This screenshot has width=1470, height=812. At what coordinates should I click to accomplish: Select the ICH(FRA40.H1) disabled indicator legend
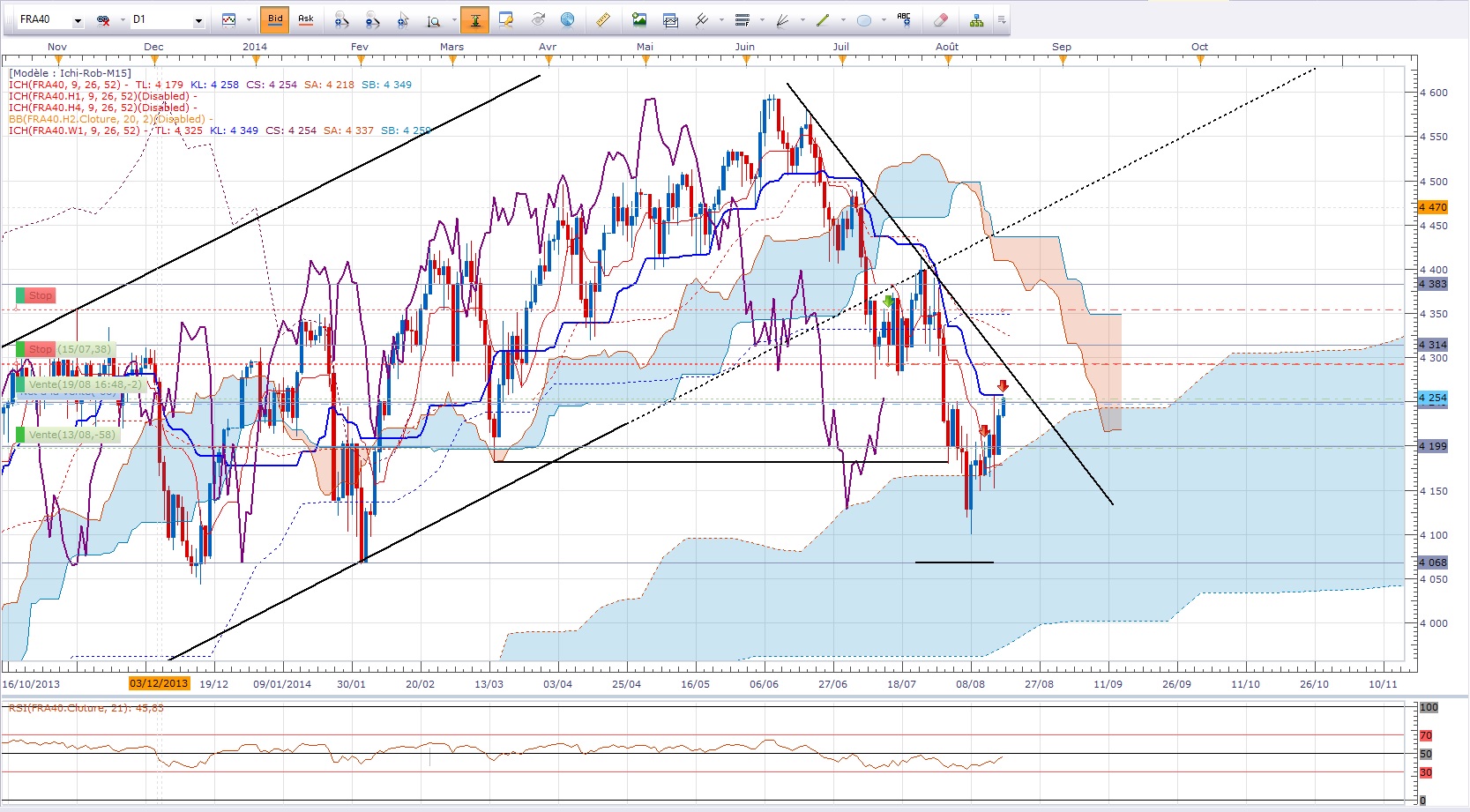click(x=101, y=96)
